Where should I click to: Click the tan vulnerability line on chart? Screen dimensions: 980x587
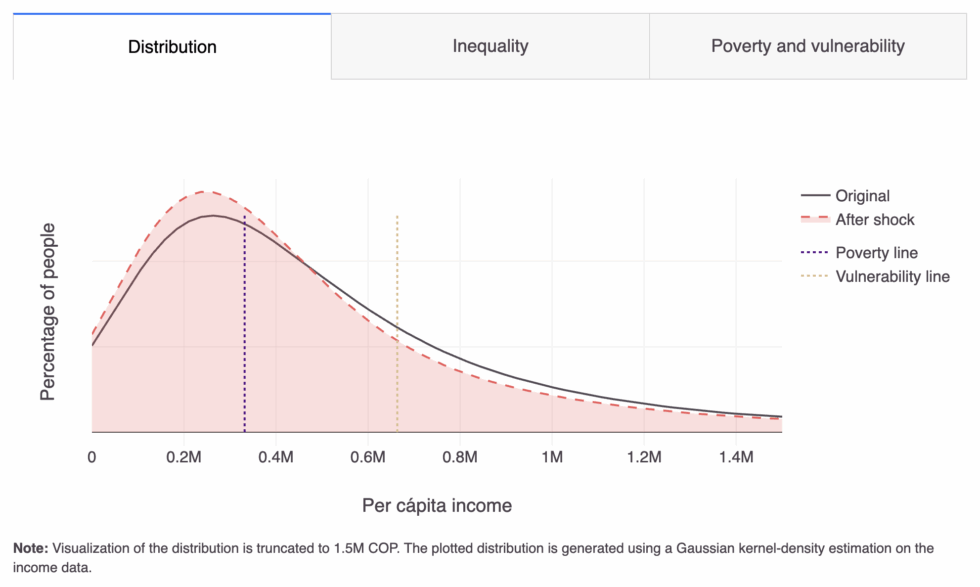[397, 324]
